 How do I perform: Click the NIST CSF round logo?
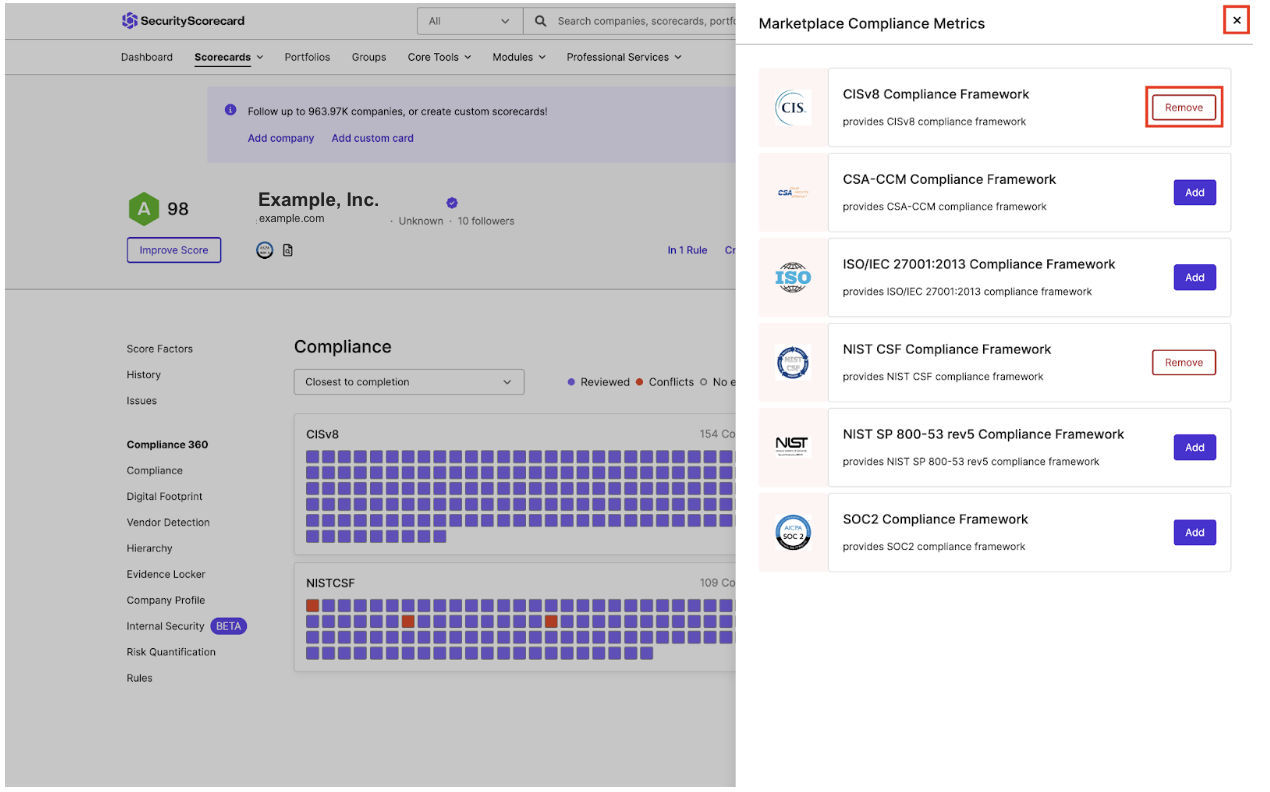793,363
